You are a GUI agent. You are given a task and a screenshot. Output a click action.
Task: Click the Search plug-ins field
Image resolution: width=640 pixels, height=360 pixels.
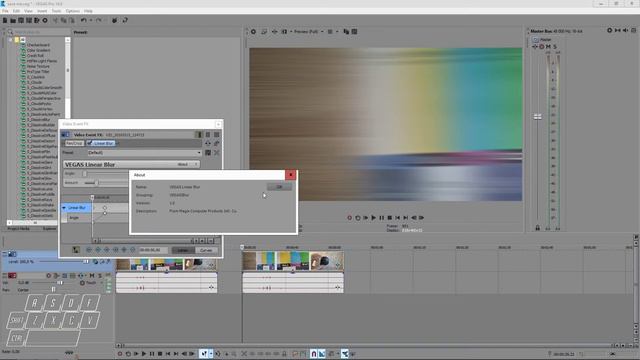(40, 32)
